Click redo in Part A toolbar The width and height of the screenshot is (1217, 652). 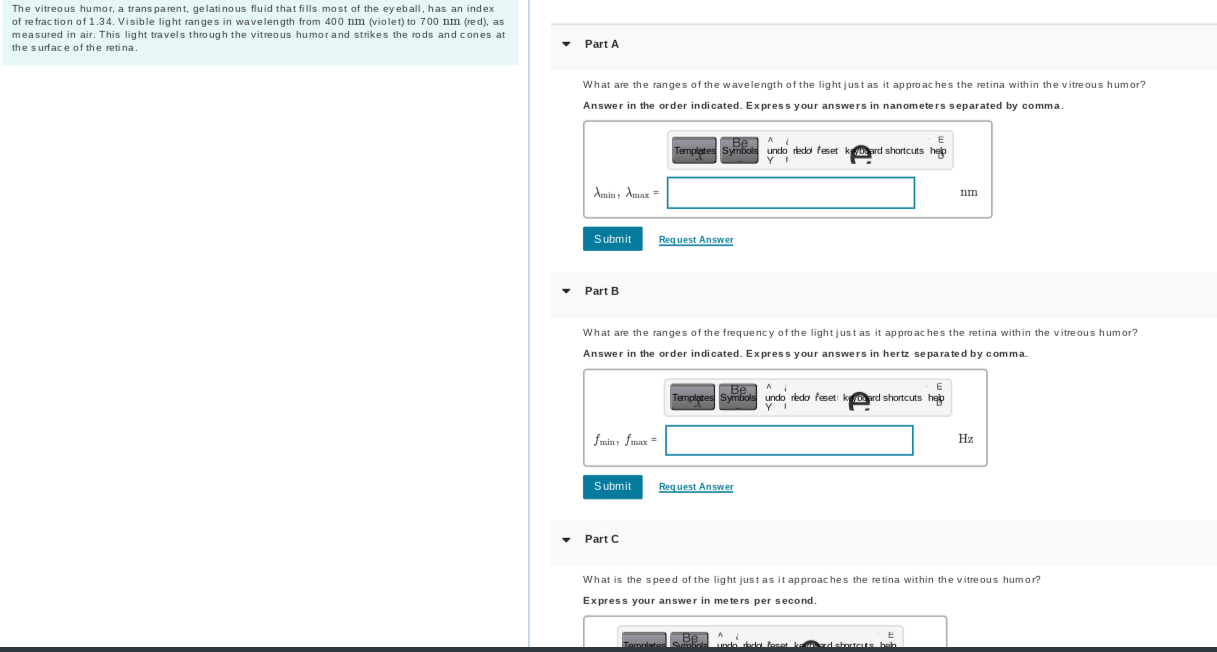(802, 150)
